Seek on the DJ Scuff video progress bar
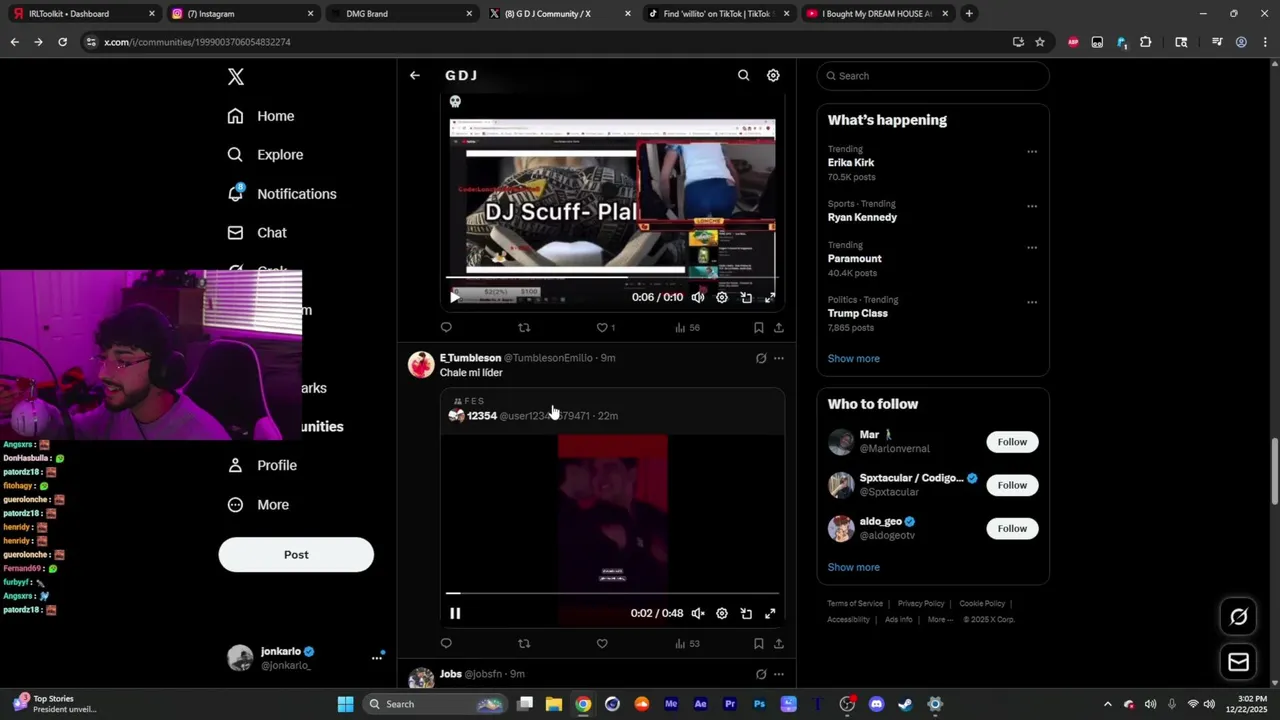The image size is (1280, 720). click(612, 277)
